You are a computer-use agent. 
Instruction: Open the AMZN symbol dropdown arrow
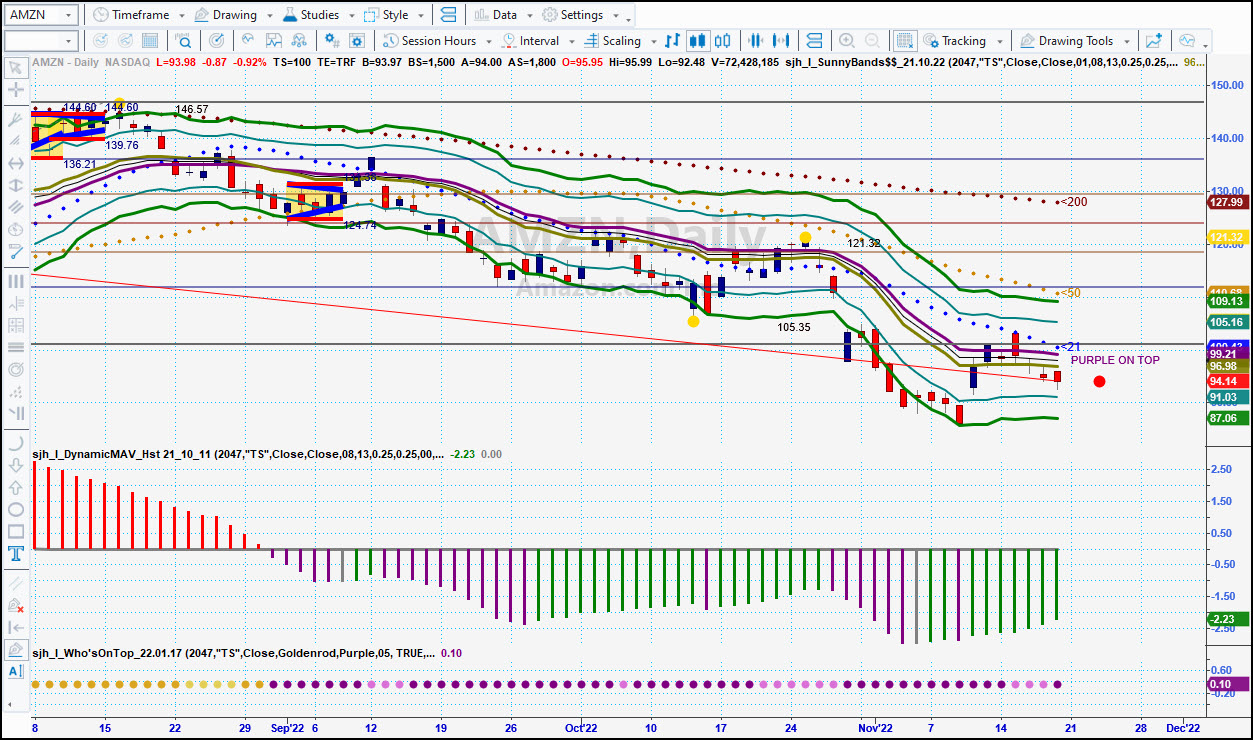(68, 15)
